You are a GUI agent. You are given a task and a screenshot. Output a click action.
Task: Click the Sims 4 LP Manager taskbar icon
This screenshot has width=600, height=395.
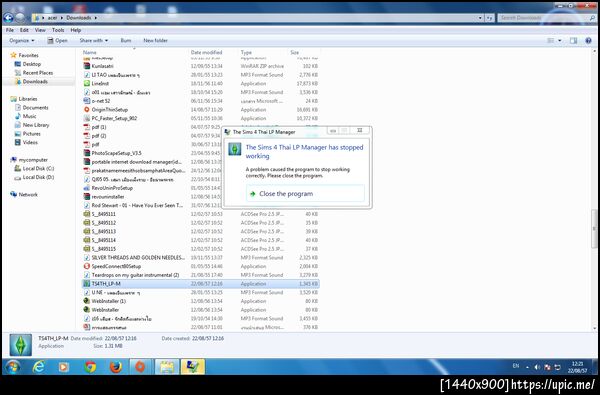pos(192,367)
